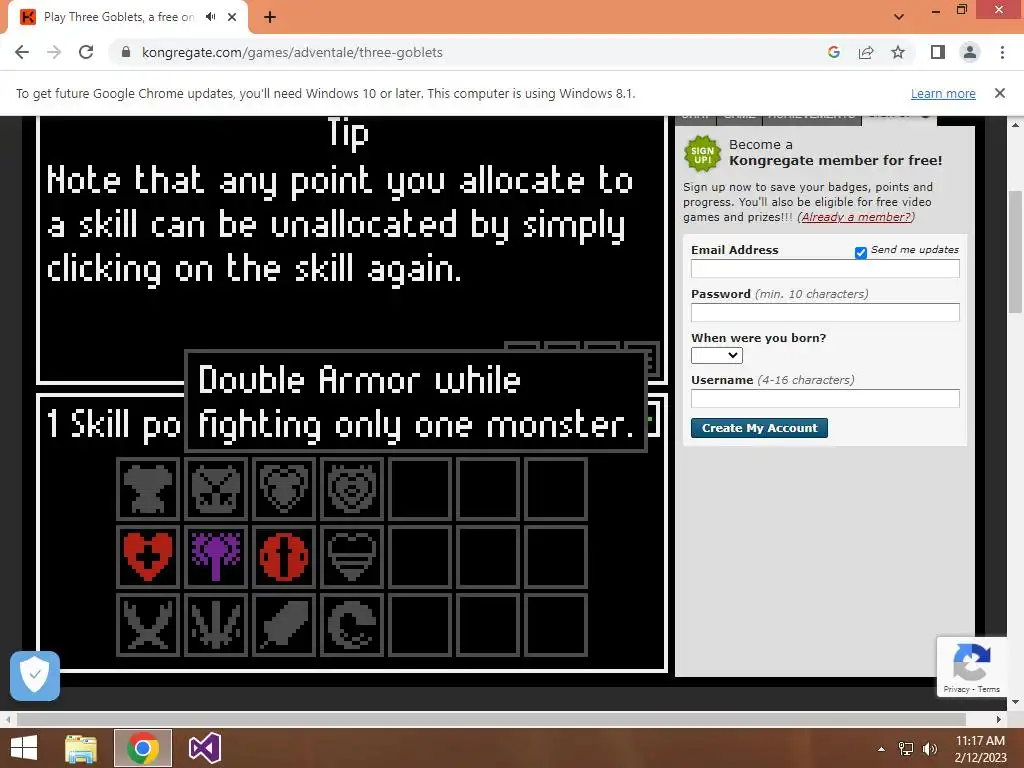The height and width of the screenshot is (768, 1024).
Task: Open Chrome profile avatar
Action: point(970,52)
